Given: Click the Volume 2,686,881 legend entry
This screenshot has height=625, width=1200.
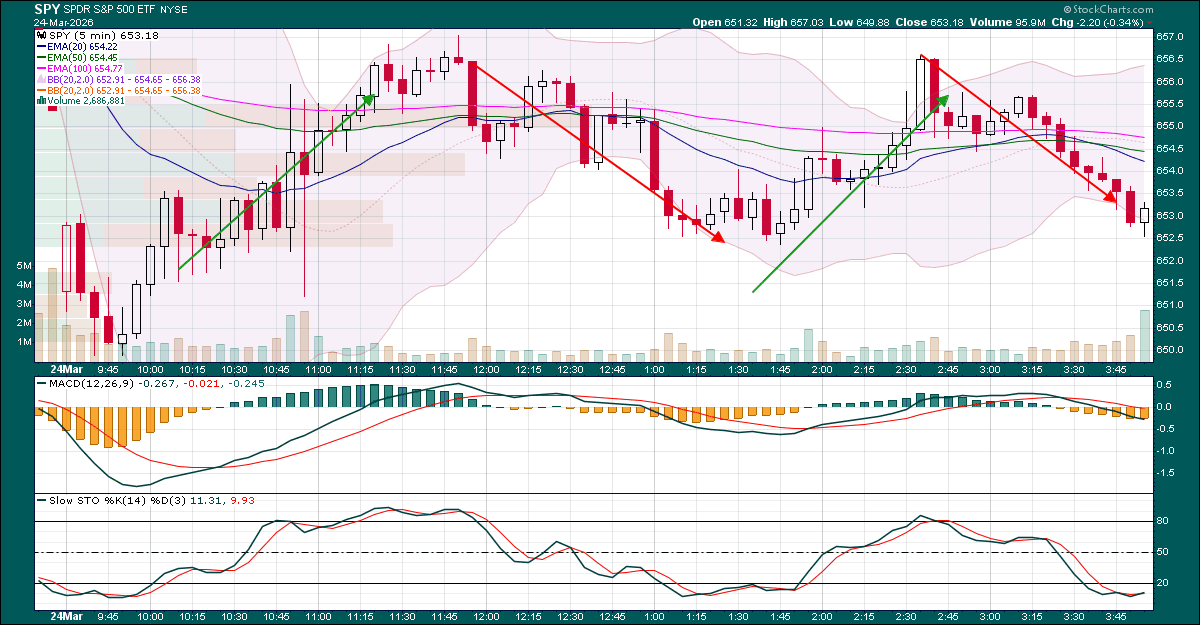Looking at the screenshot, I should (x=85, y=101).
